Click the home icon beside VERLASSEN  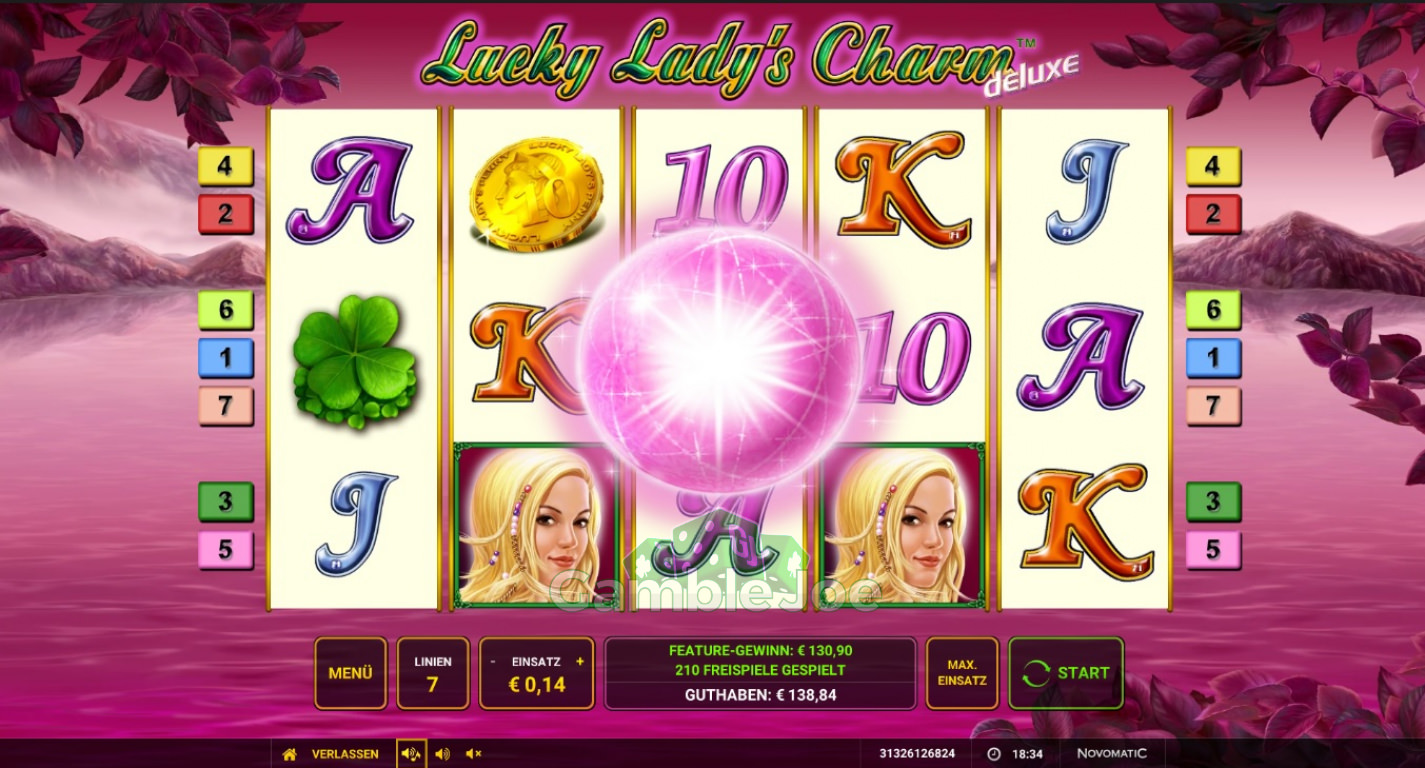pos(289,754)
